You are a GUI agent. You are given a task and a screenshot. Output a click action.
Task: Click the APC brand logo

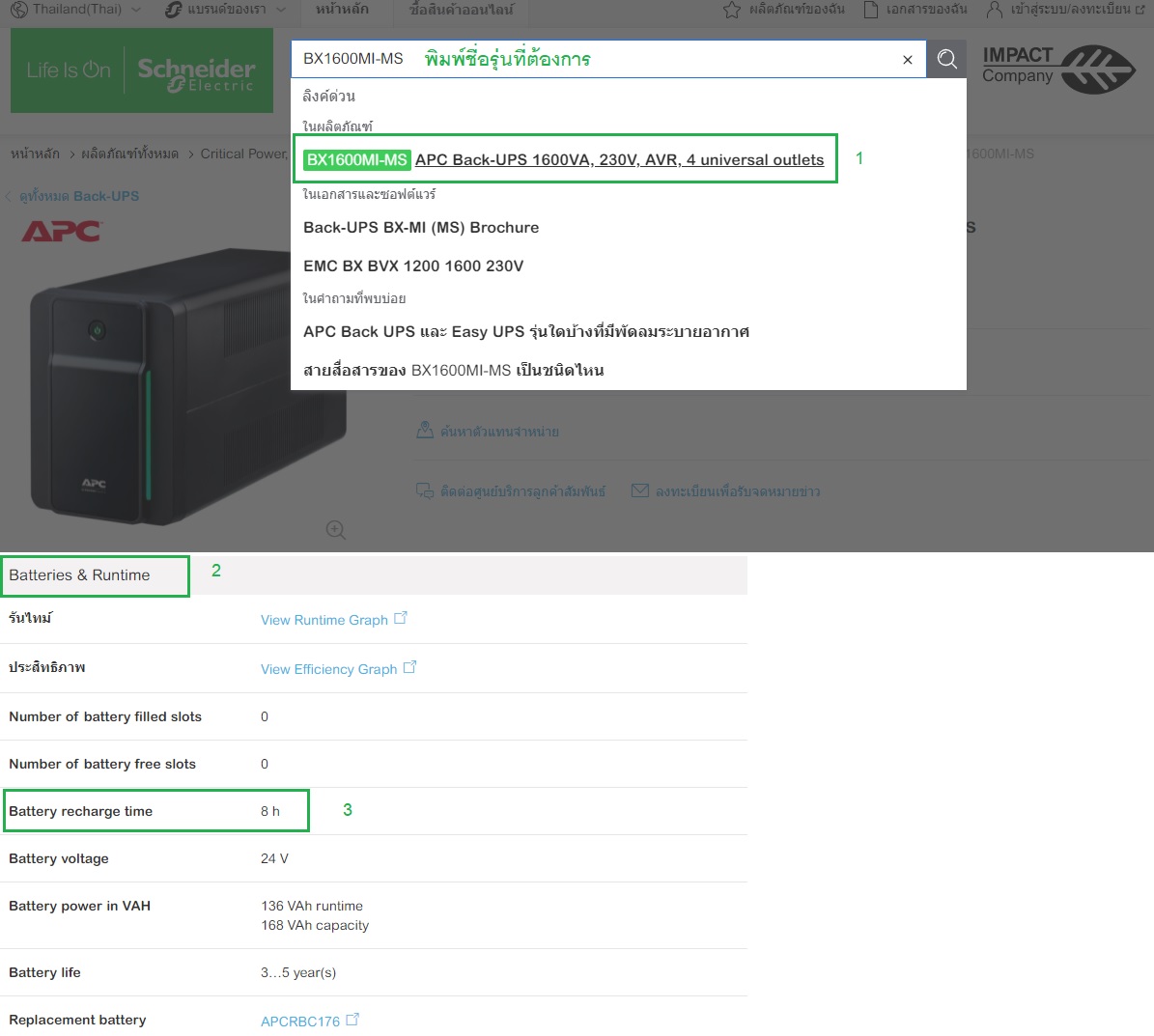tap(62, 231)
